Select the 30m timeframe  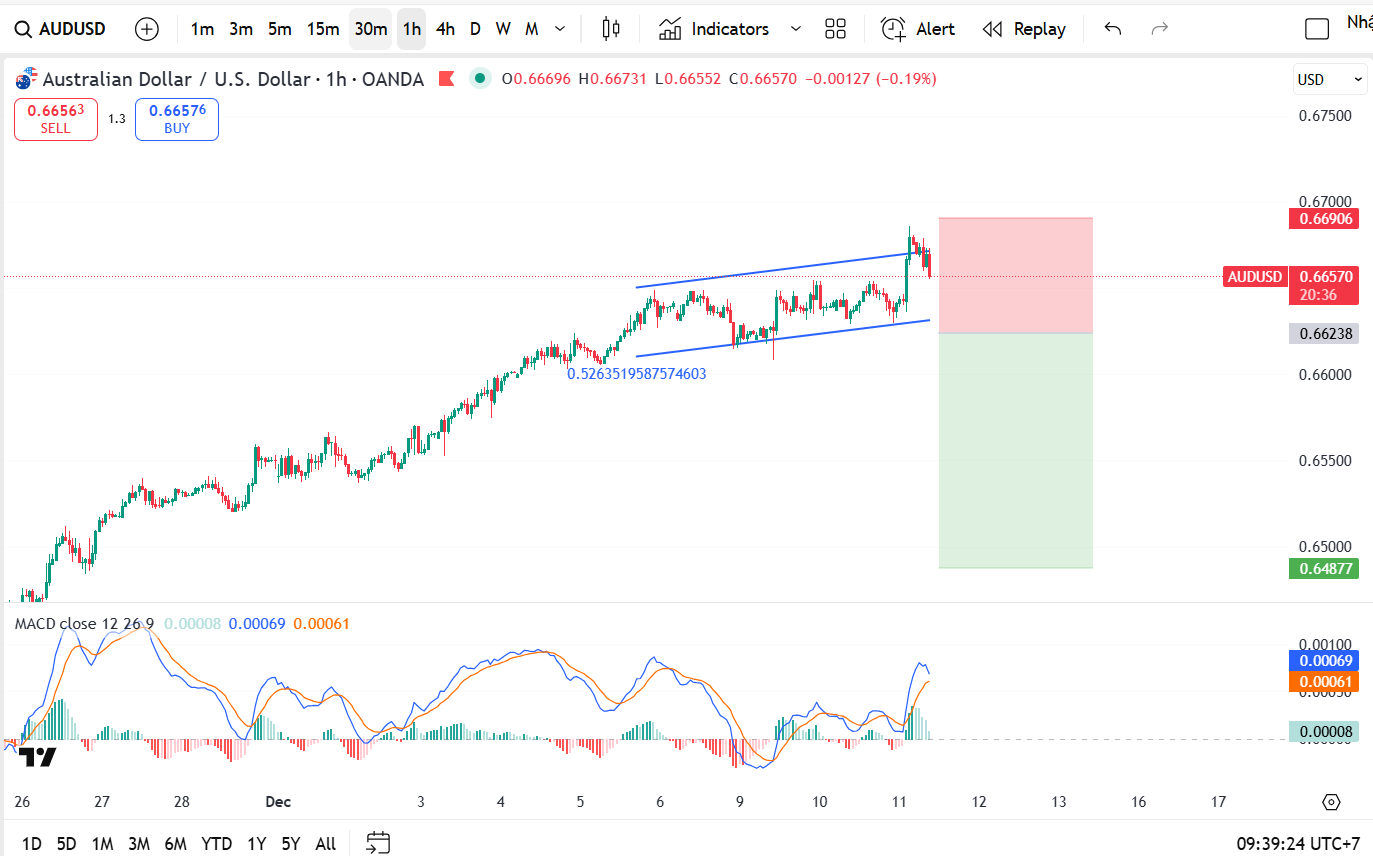370,29
